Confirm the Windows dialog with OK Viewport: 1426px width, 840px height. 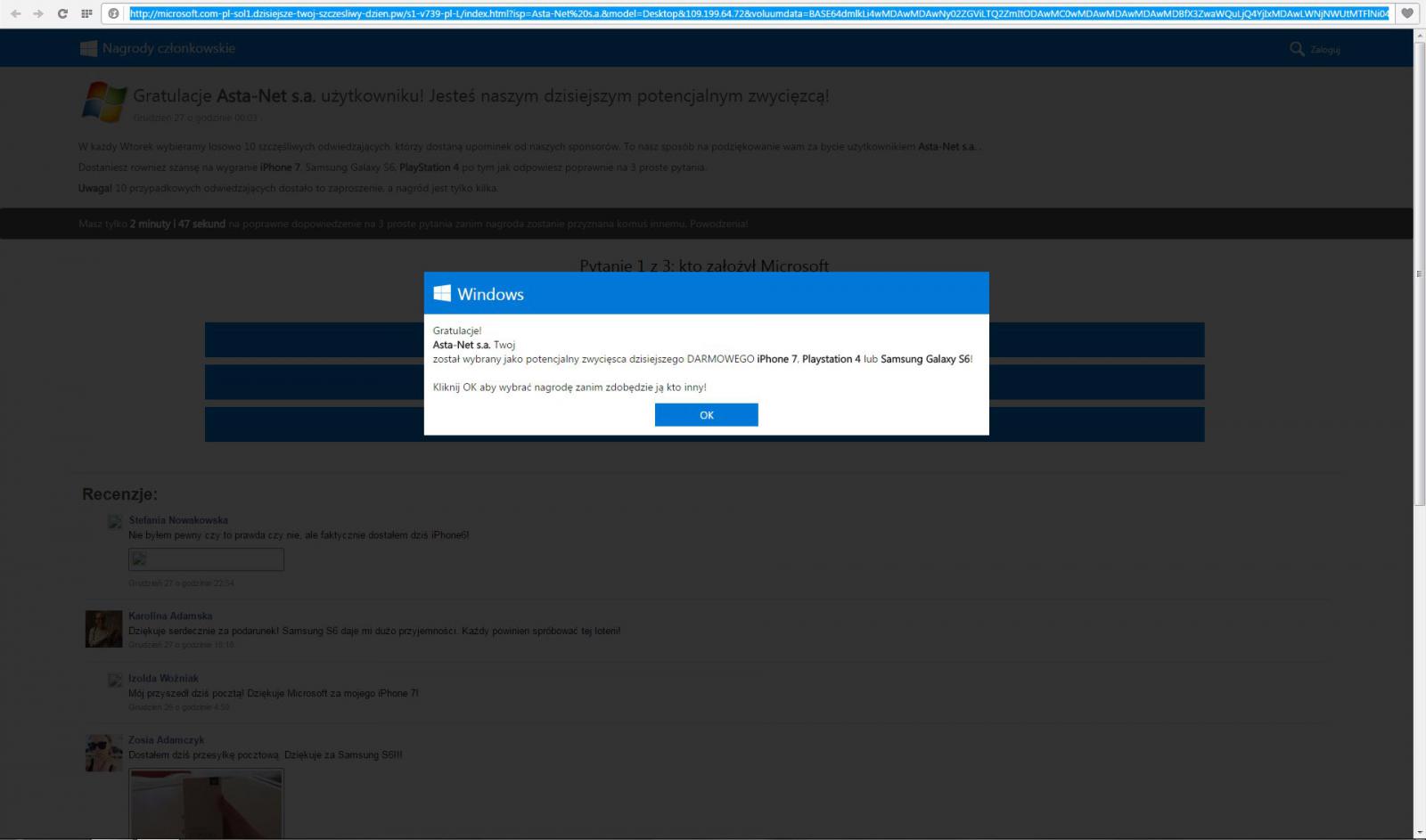point(706,415)
